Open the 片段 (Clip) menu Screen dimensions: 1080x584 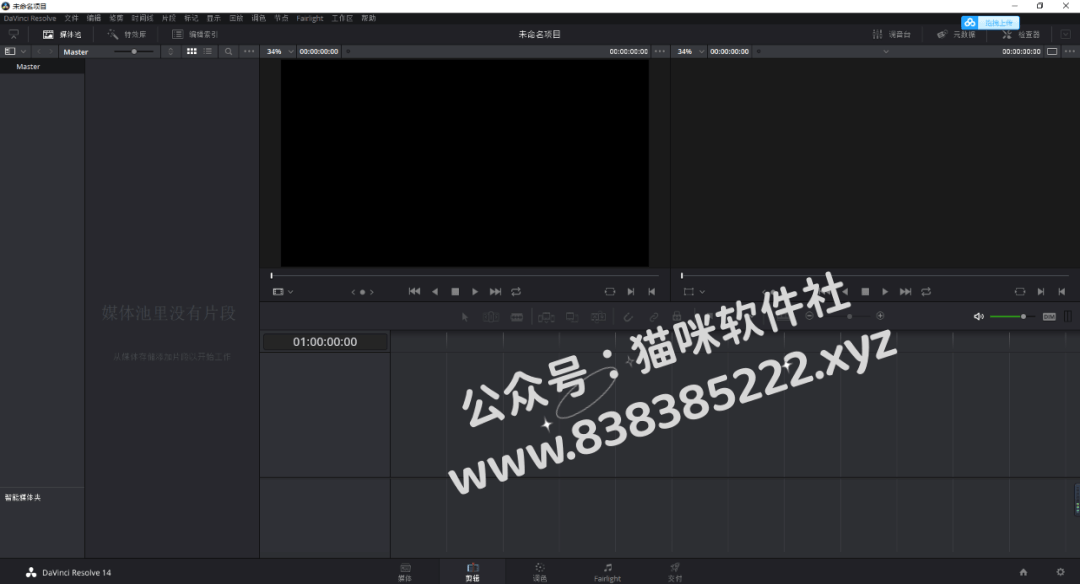click(169, 19)
